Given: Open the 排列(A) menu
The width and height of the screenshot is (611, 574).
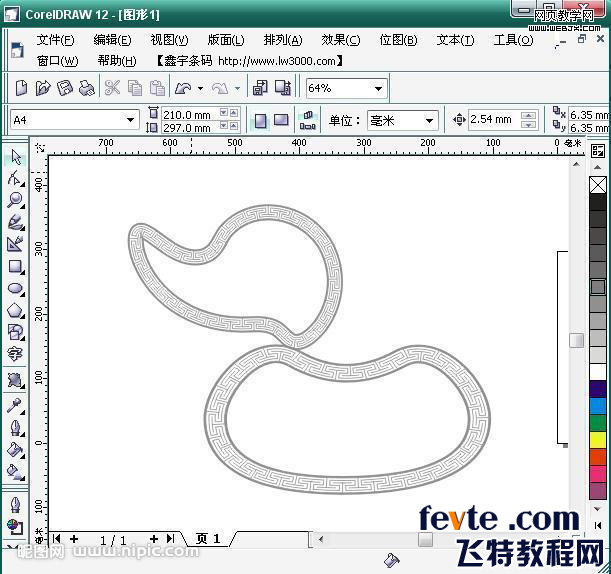Looking at the screenshot, I should [x=283, y=40].
